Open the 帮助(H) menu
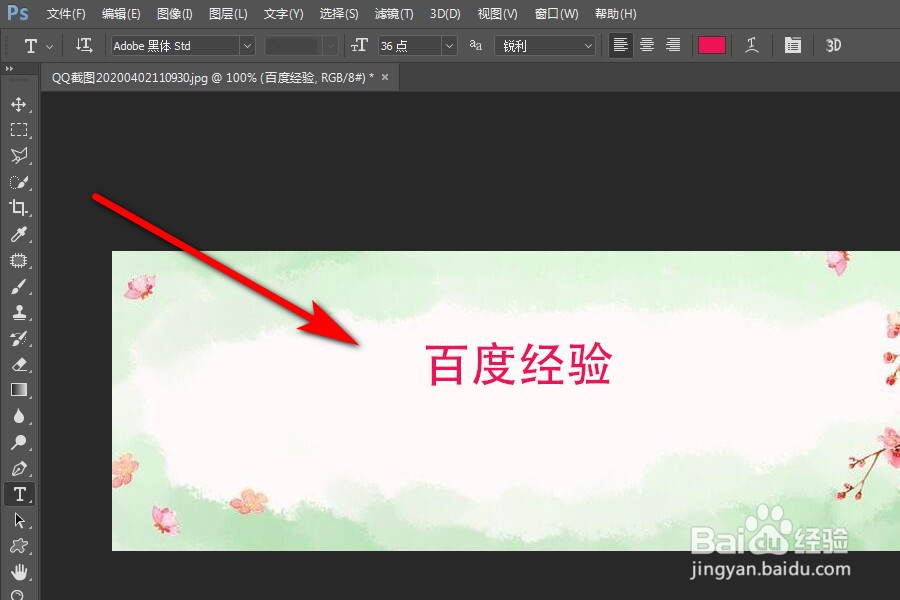Screen dimensions: 900x600 [x=615, y=14]
